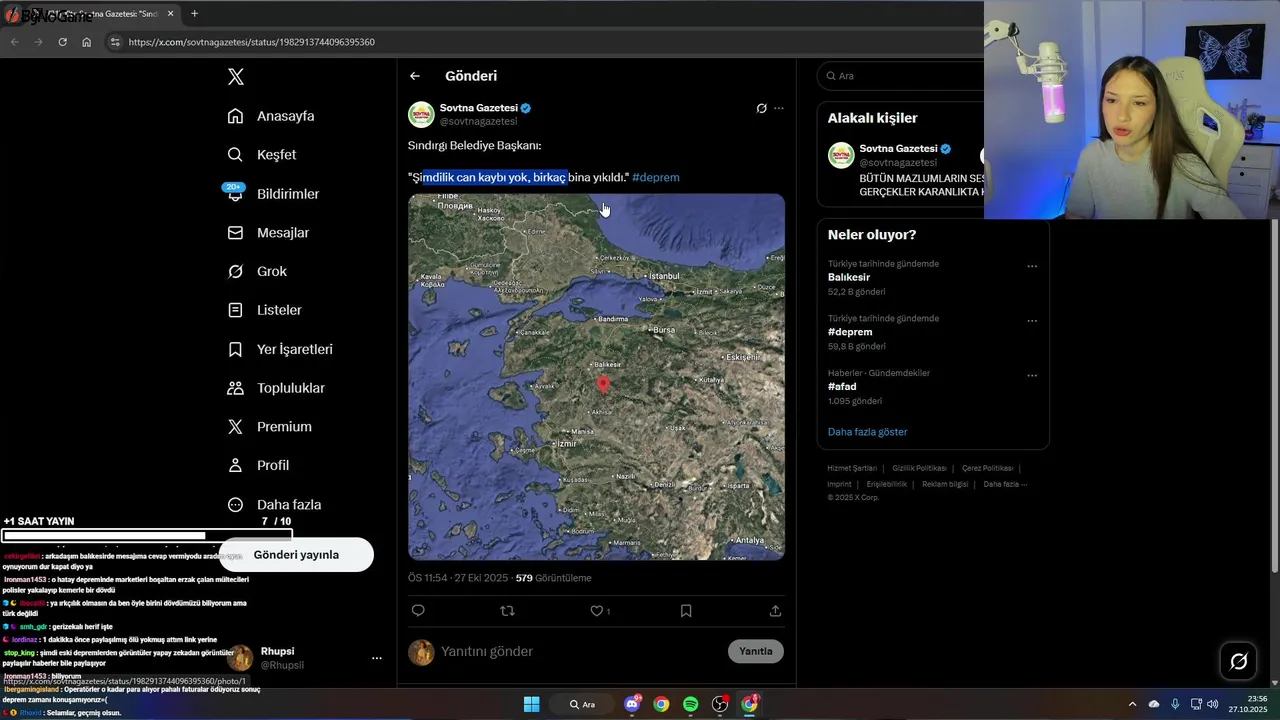The height and width of the screenshot is (720, 1280).
Task: Click the Grok icon on the post header
Action: [x=761, y=108]
